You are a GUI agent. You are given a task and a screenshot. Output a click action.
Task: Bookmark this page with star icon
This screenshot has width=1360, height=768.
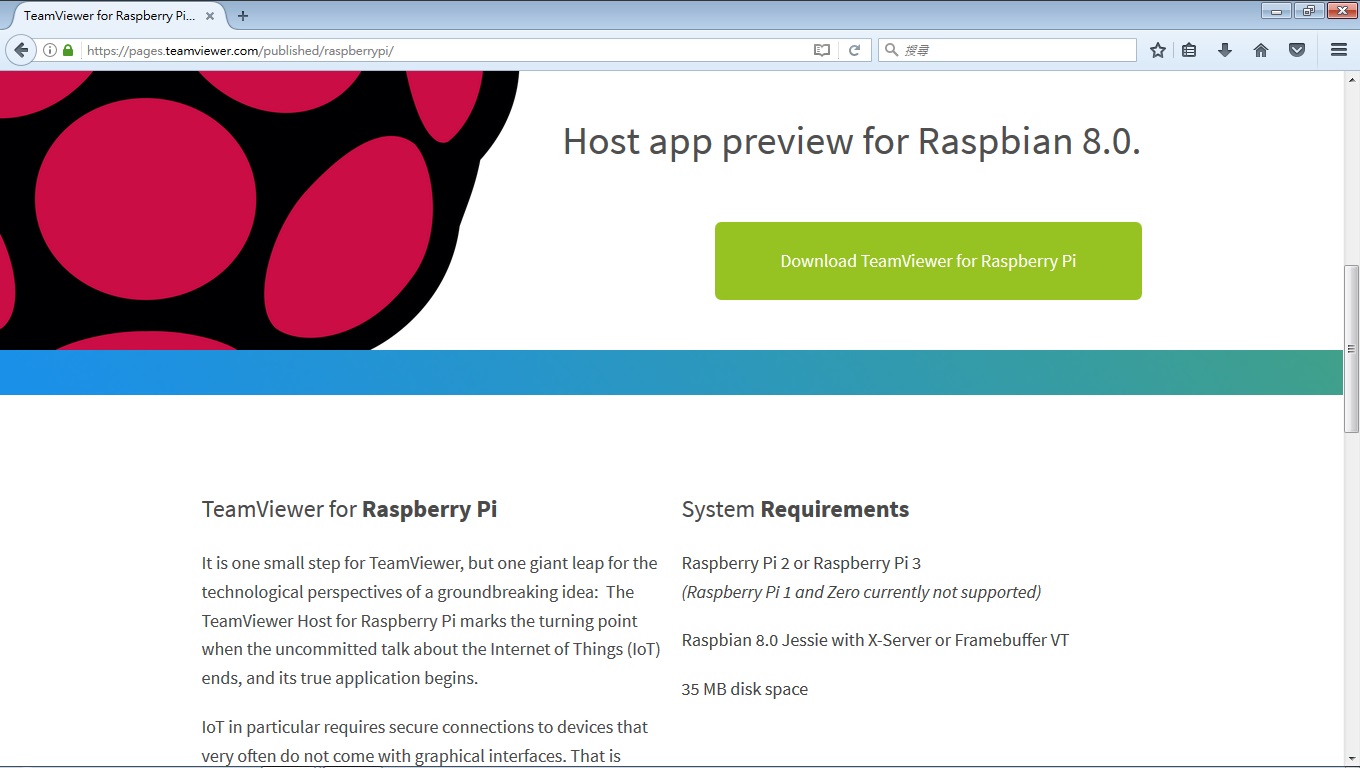[1158, 50]
